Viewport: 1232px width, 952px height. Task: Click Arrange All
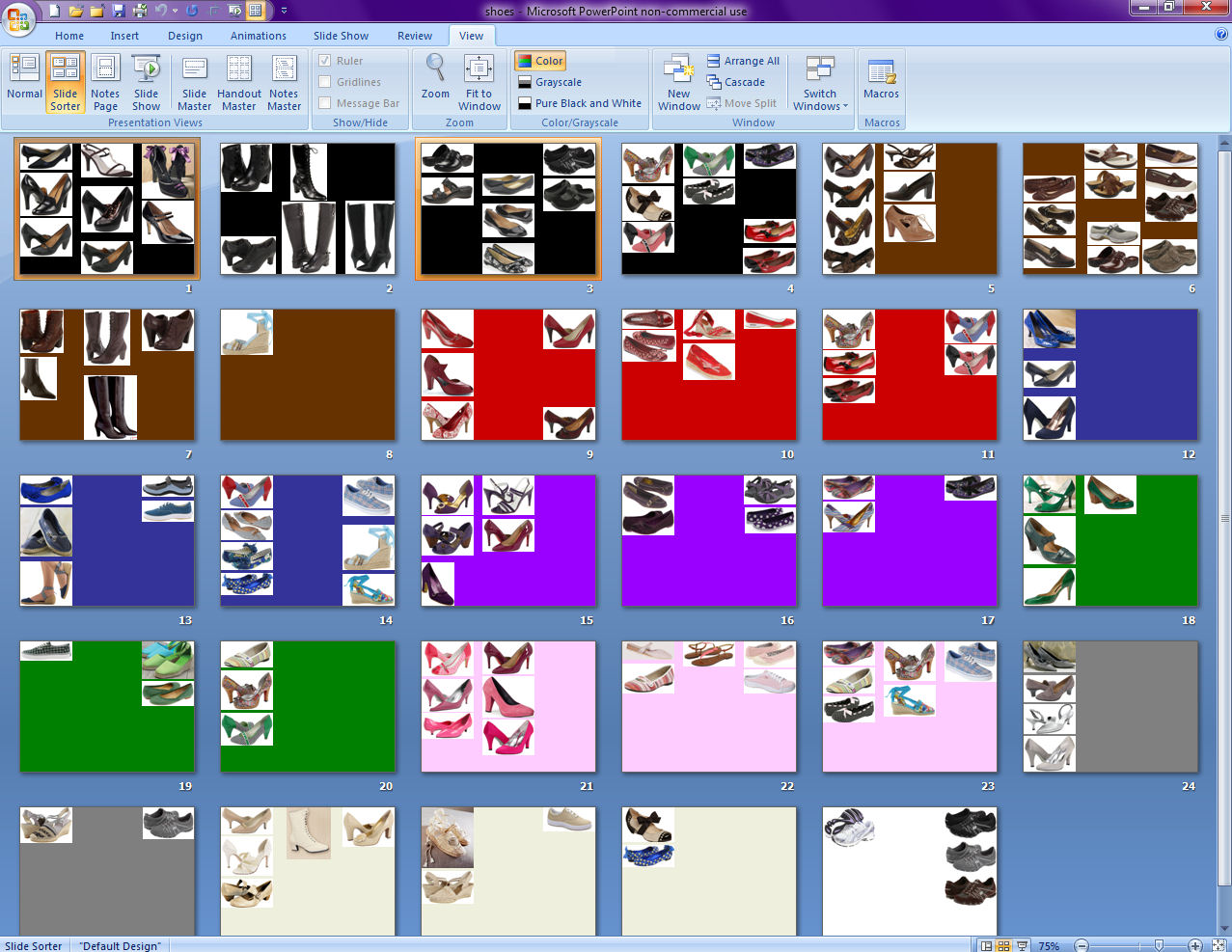(743, 61)
